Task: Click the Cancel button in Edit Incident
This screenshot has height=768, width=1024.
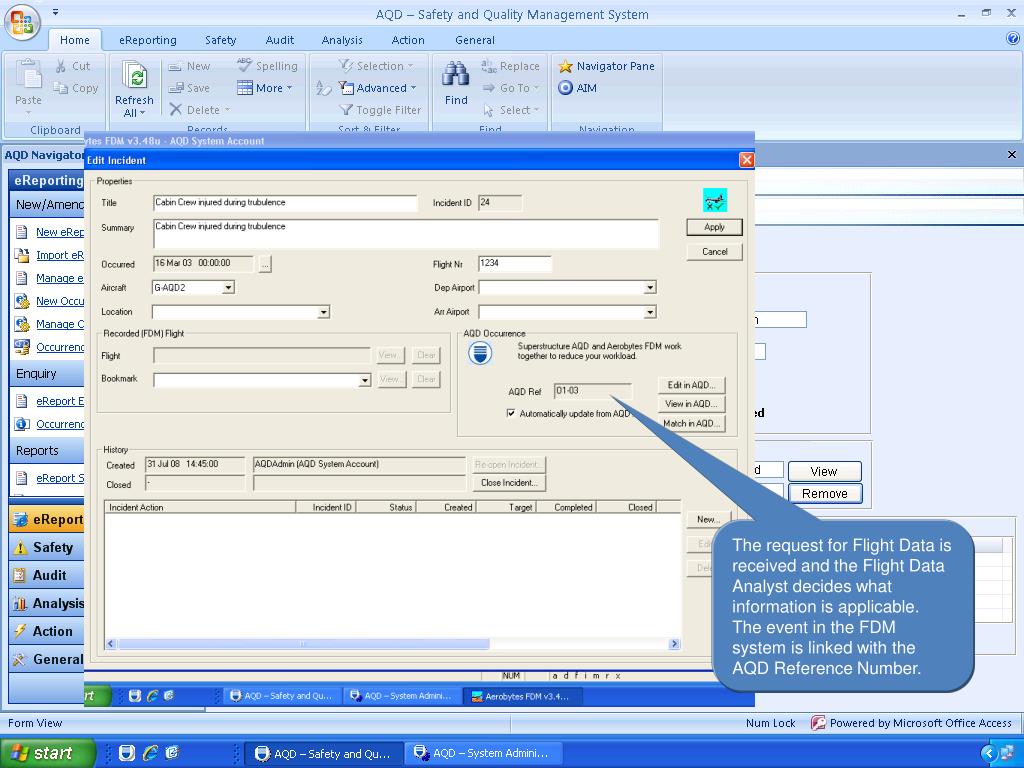Action: (714, 252)
